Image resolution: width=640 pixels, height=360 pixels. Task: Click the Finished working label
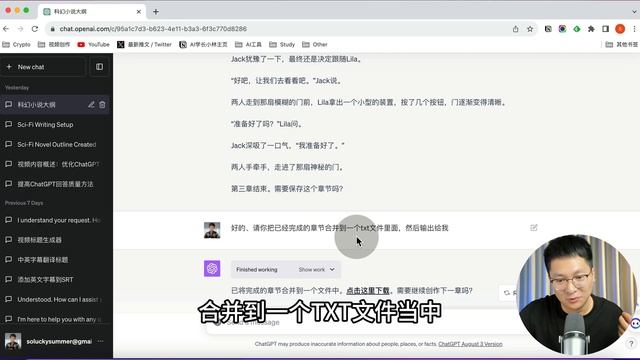[257, 269]
